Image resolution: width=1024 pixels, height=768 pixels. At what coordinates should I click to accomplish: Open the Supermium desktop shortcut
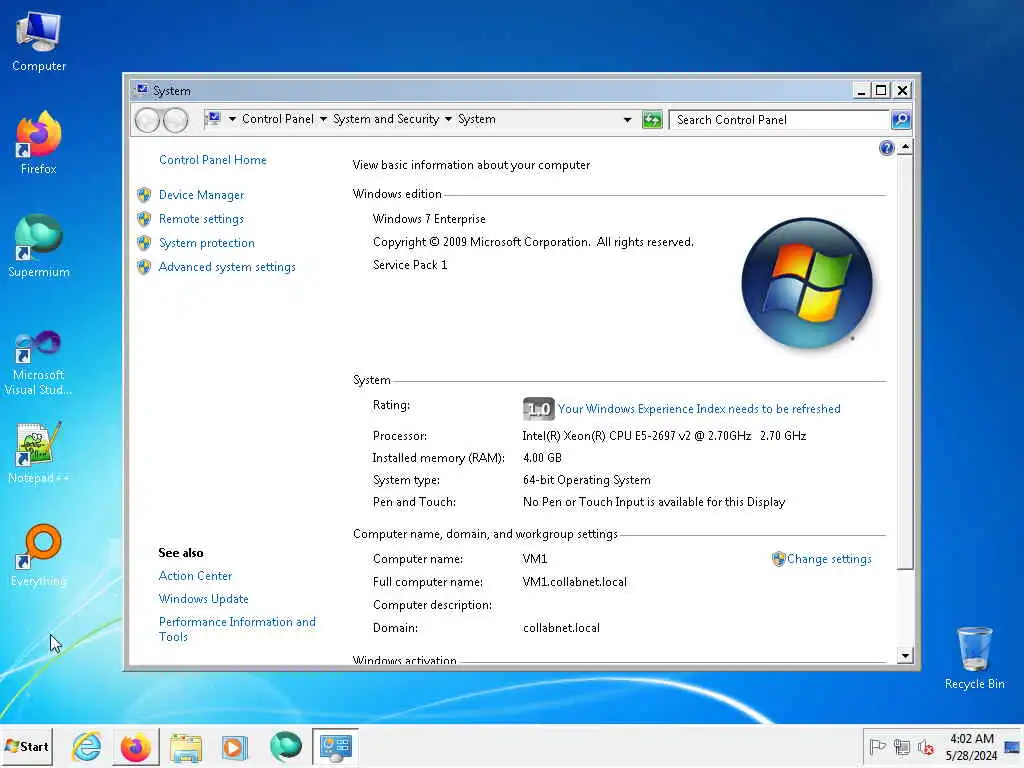(x=39, y=246)
